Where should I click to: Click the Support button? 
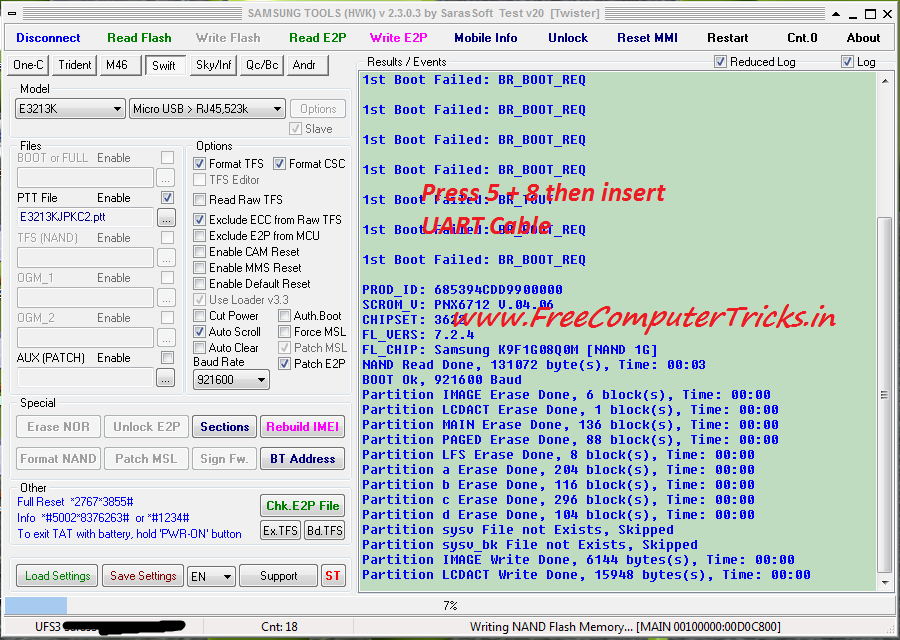pos(278,576)
